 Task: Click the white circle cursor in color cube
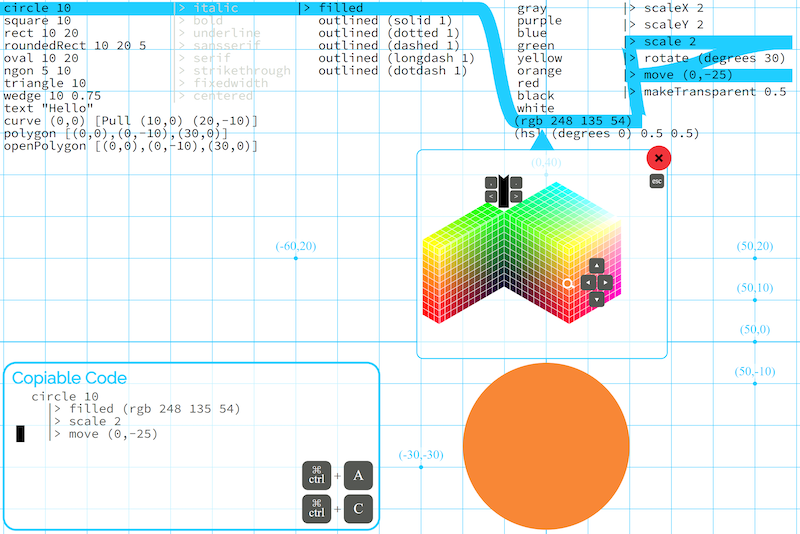coord(568,284)
